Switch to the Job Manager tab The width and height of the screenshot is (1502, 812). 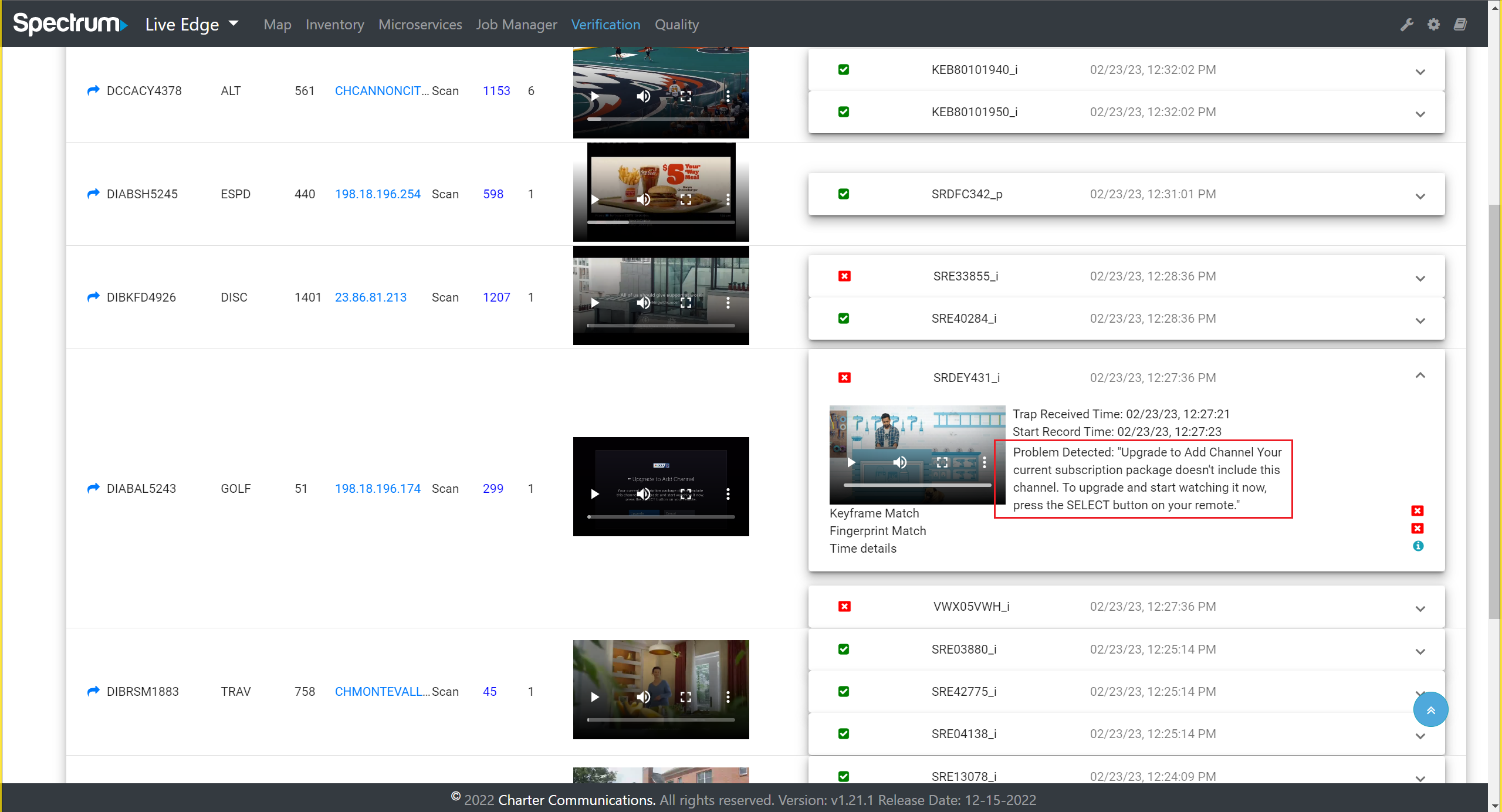tap(516, 25)
